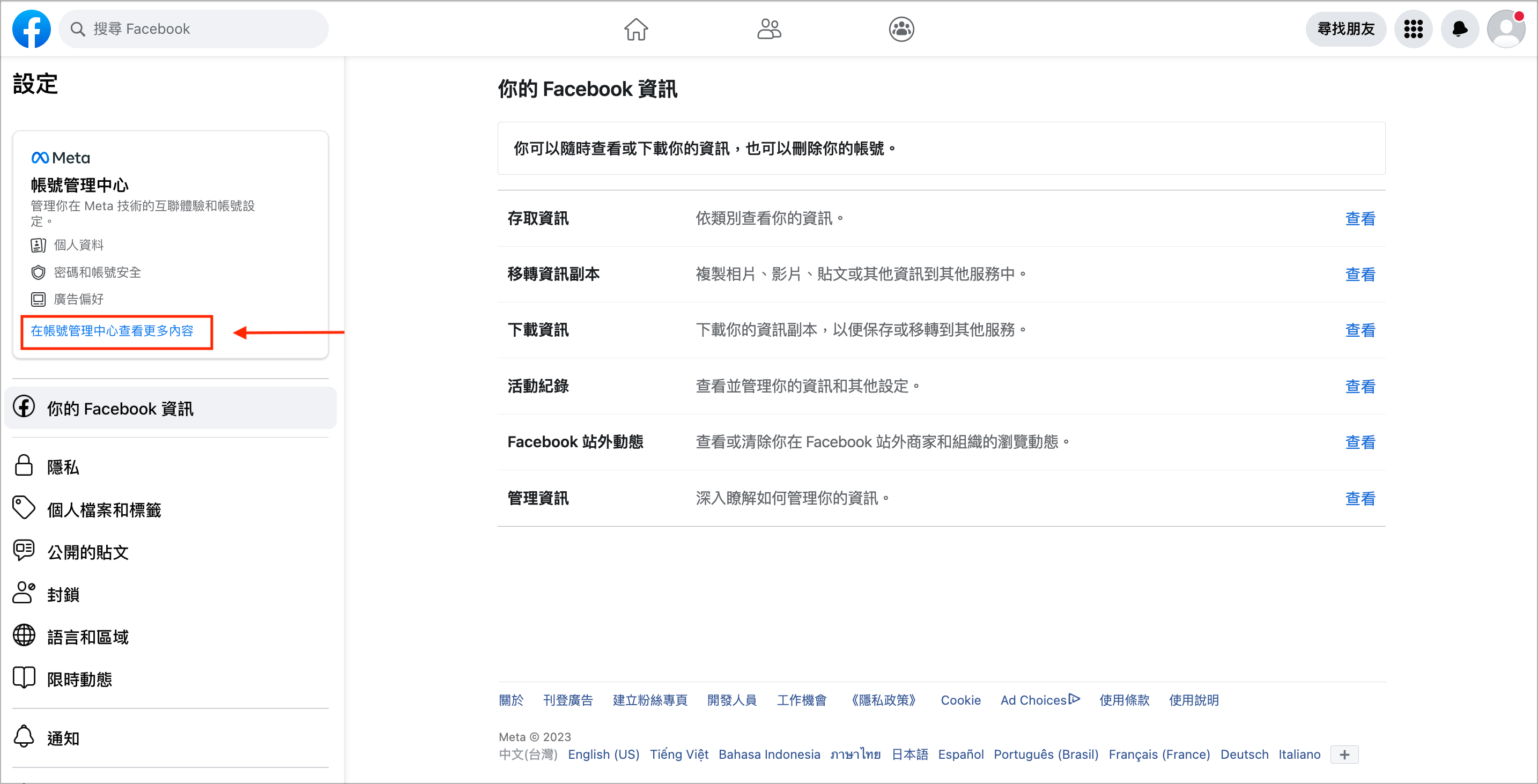Viewport: 1538px width, 784px height.
Task: Click 查看 for 活動紀錄
Action: click(1360, 386)
